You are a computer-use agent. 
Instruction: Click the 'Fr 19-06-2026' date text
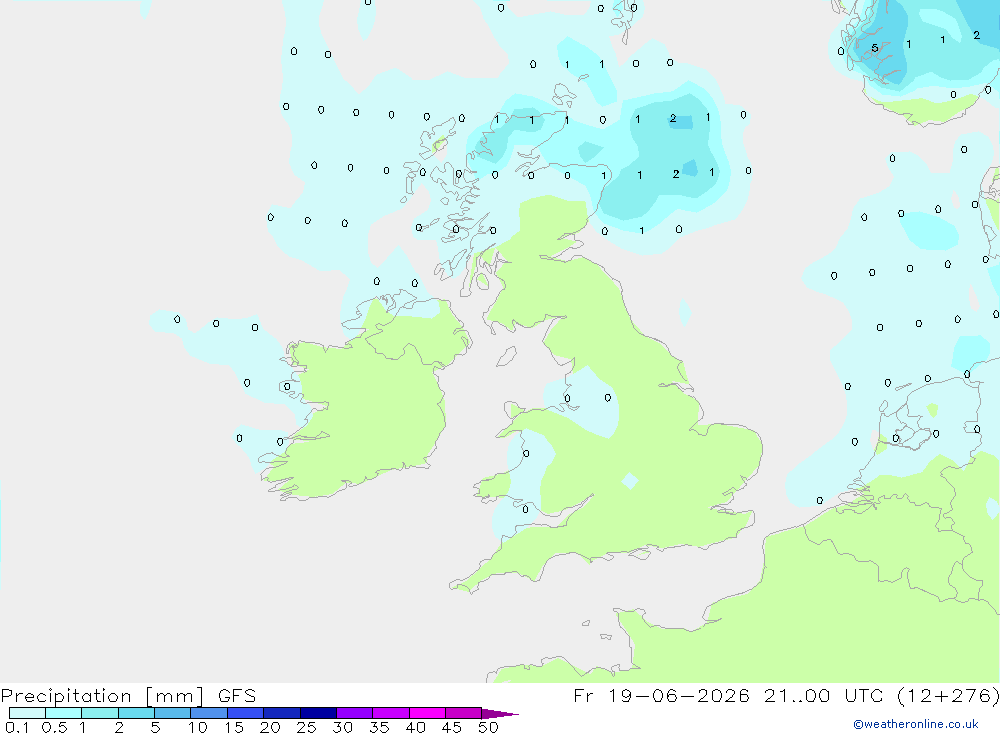(661, 695)
